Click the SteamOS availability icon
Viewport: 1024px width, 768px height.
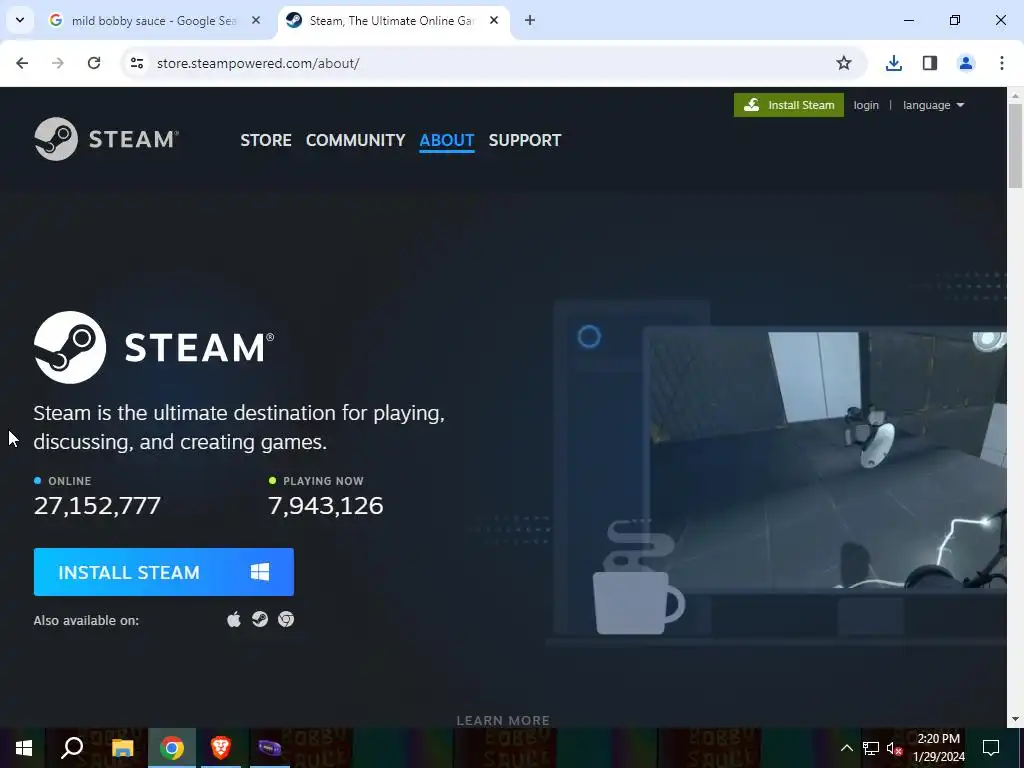click(260, 619)
